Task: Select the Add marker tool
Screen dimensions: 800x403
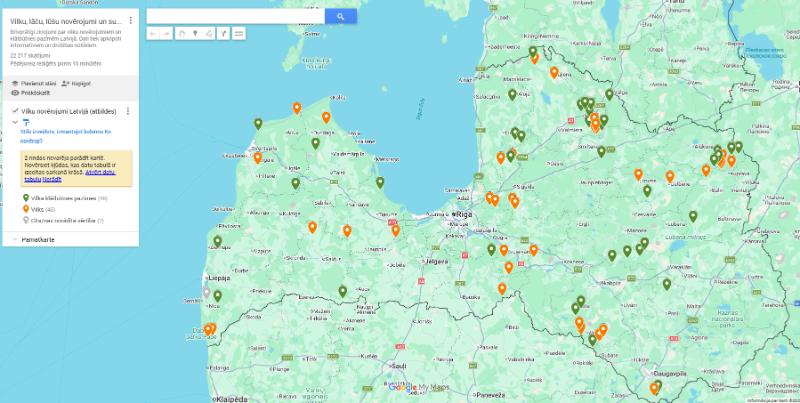Action: pos(195,33)
